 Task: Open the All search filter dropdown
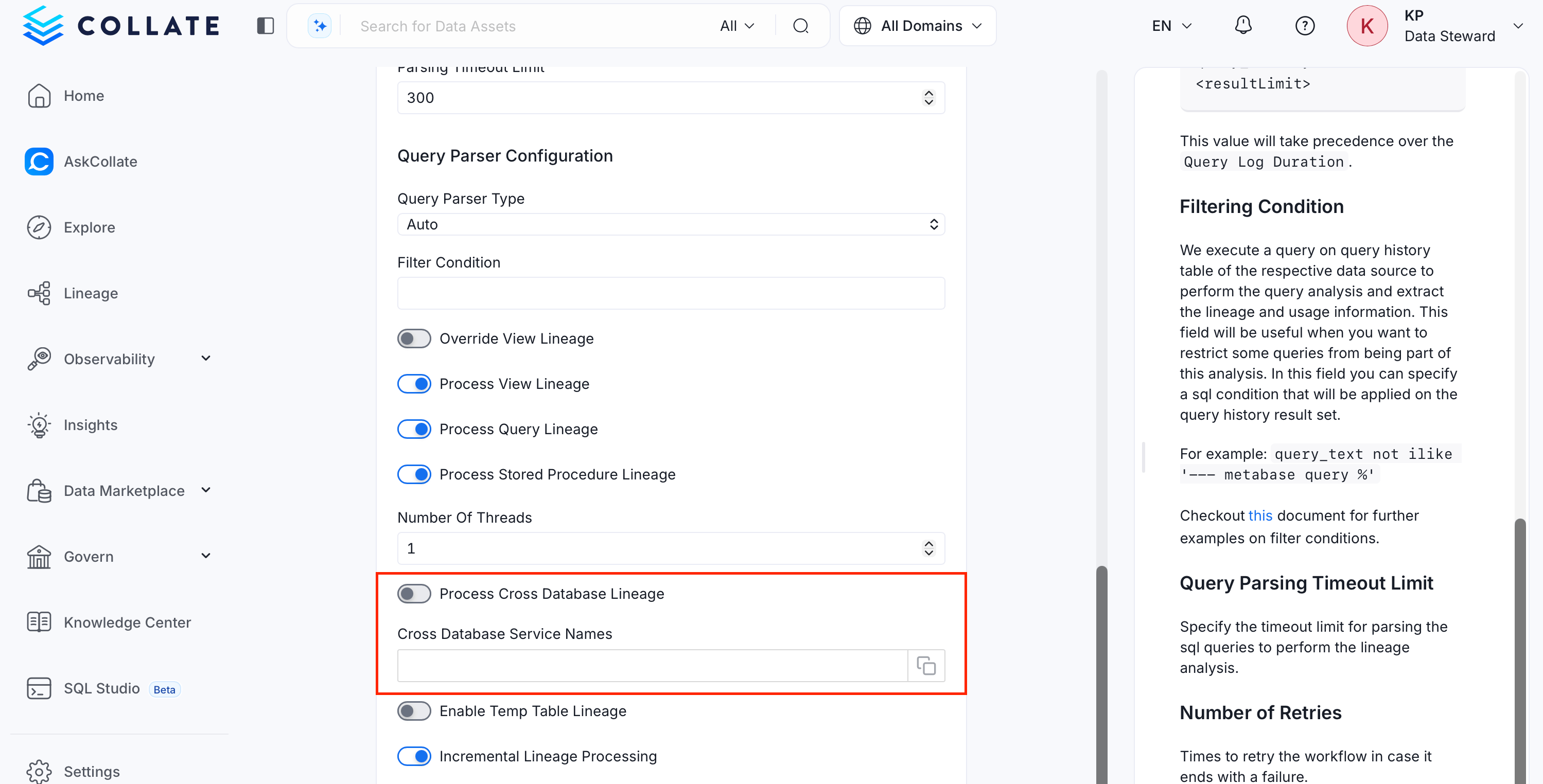coord(737,26)
